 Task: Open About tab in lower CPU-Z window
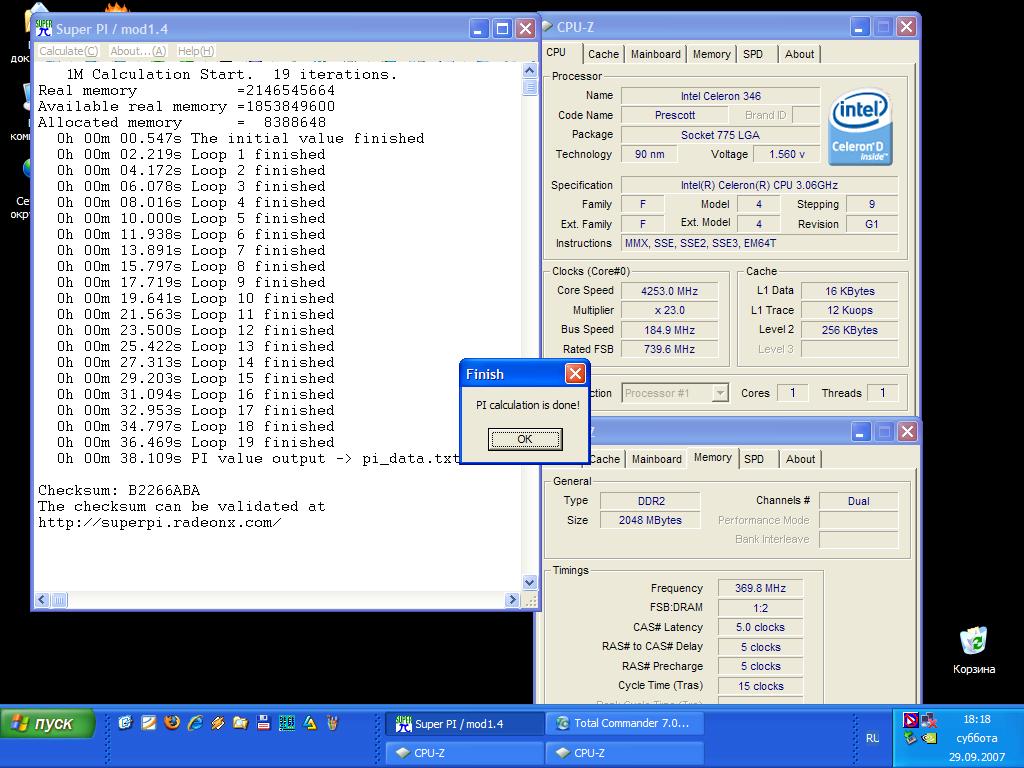(x=800, y=459)
